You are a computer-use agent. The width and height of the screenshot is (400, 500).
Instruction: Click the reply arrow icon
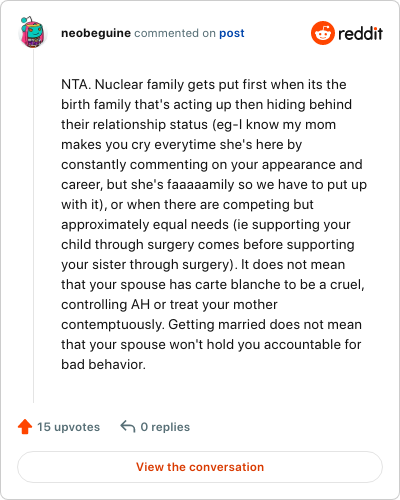128,426
